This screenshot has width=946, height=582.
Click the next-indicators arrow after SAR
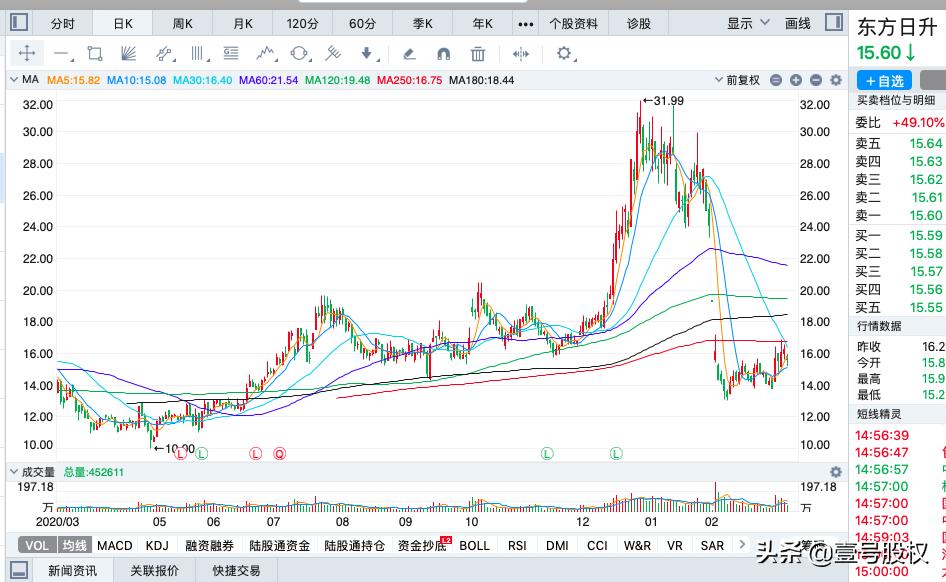742,545
